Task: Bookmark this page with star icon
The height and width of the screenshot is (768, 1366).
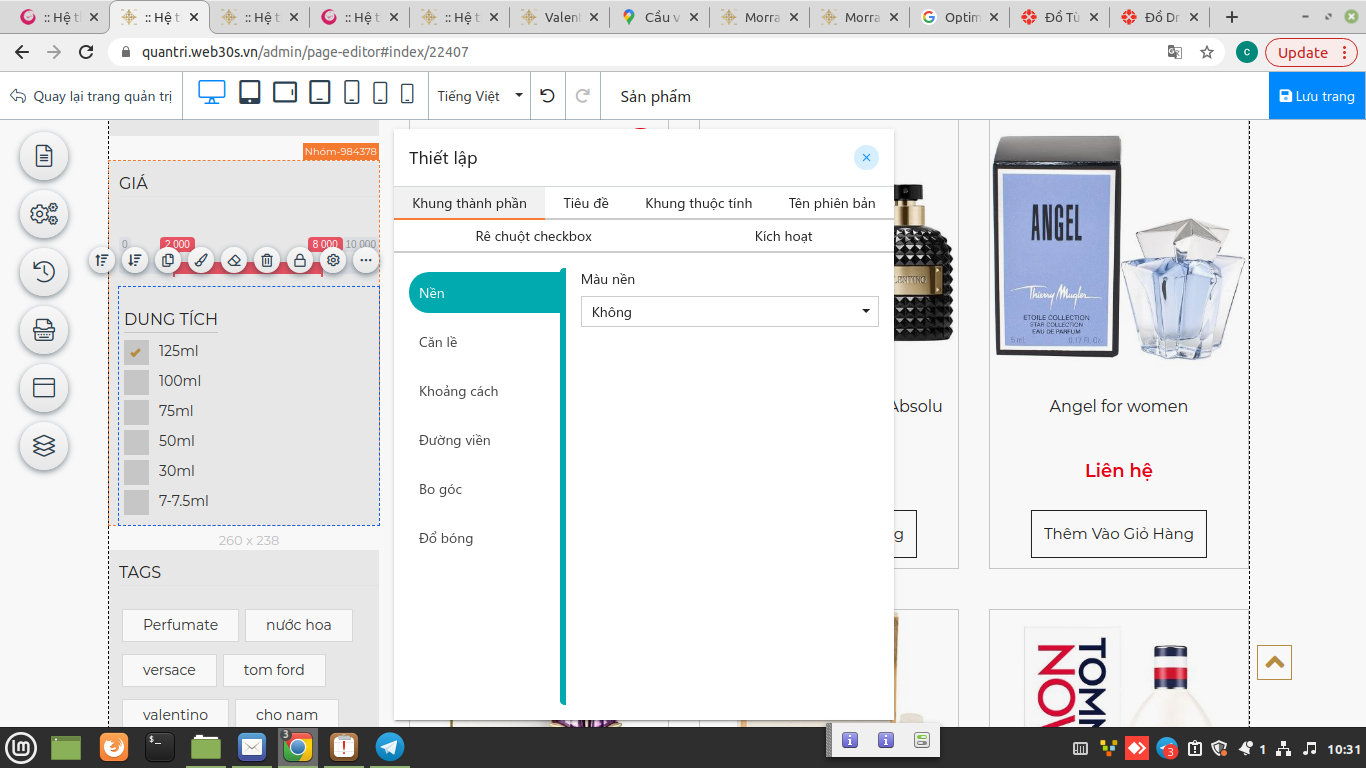Action: [1207, 52]
